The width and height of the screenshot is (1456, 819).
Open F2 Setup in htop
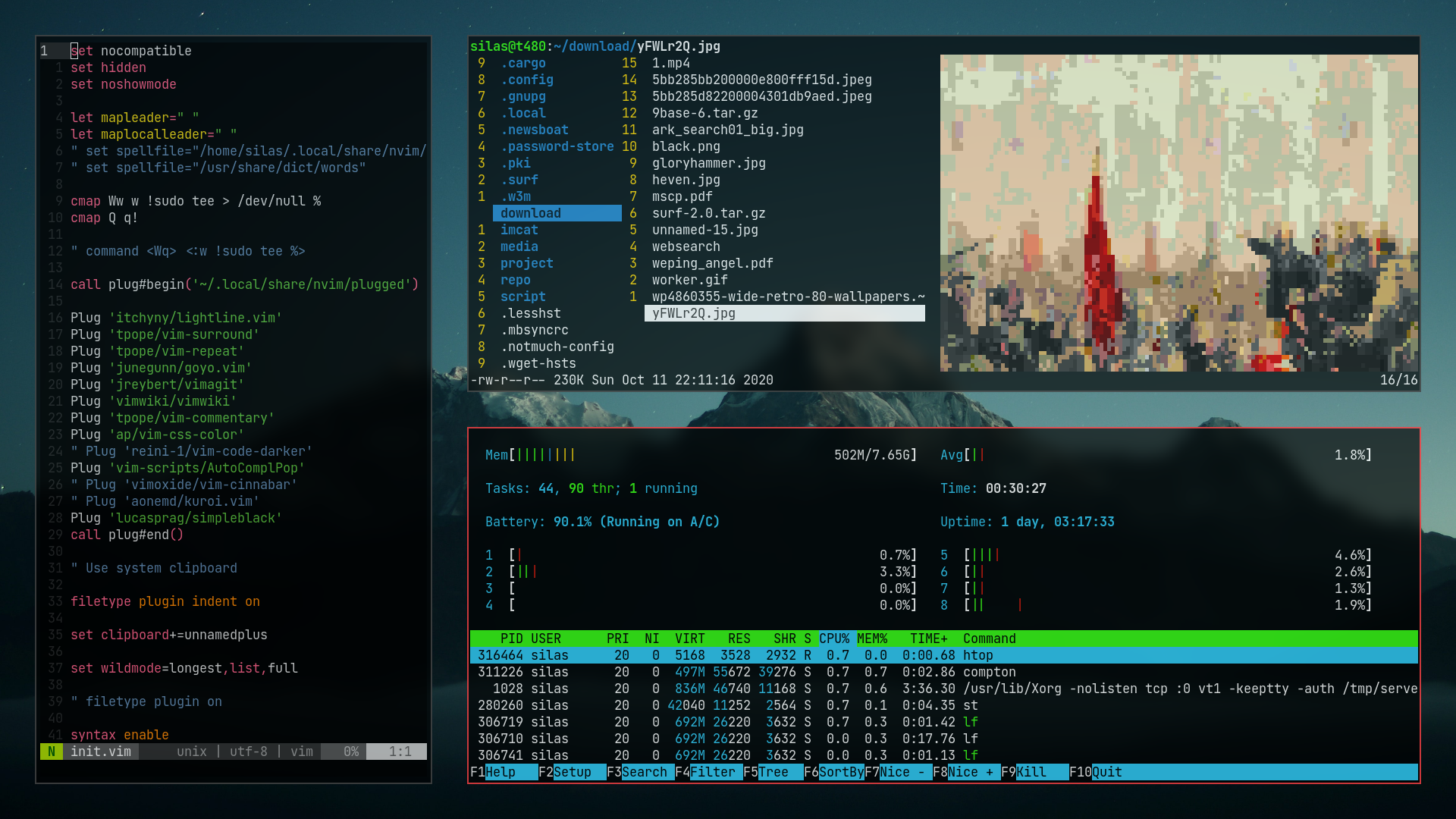[572, 772]
